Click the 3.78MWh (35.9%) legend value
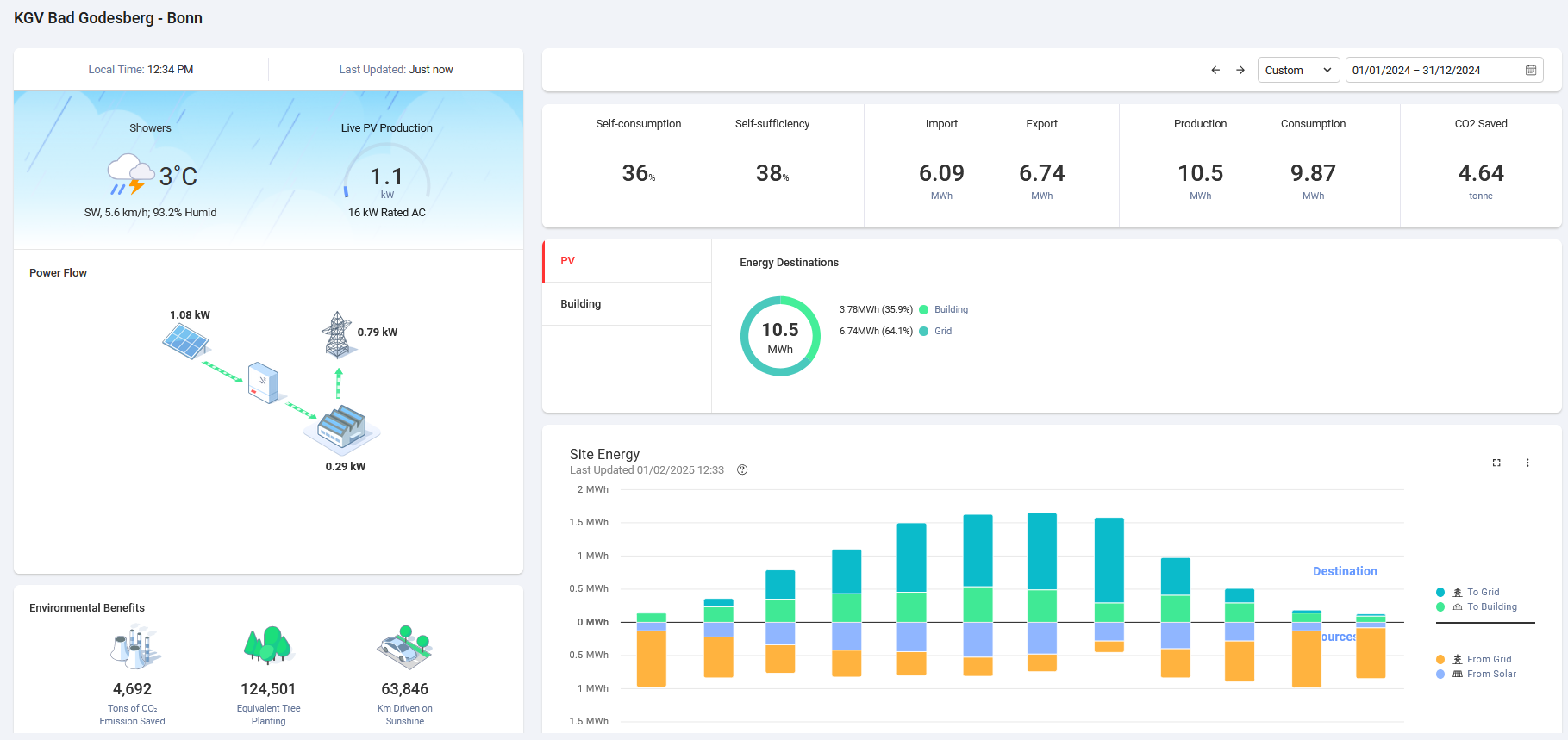The height and width of the screenshot is (740, 1568). (x=876, y=309)
